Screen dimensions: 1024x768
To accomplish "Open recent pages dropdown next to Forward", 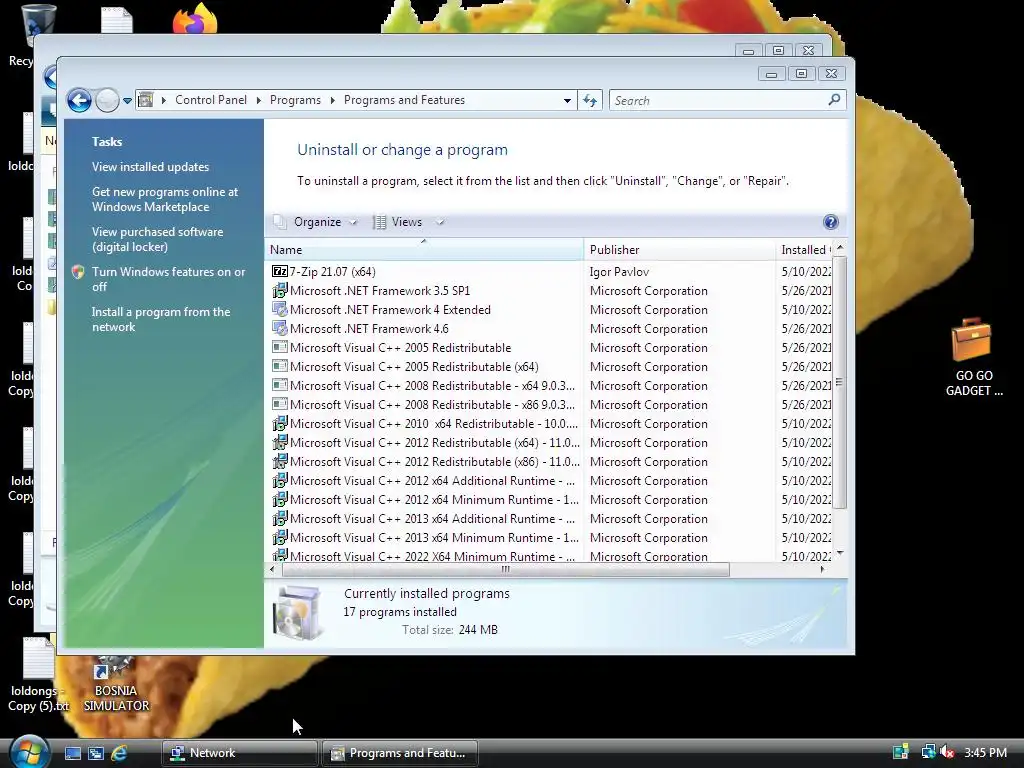I will coord(127,101).
